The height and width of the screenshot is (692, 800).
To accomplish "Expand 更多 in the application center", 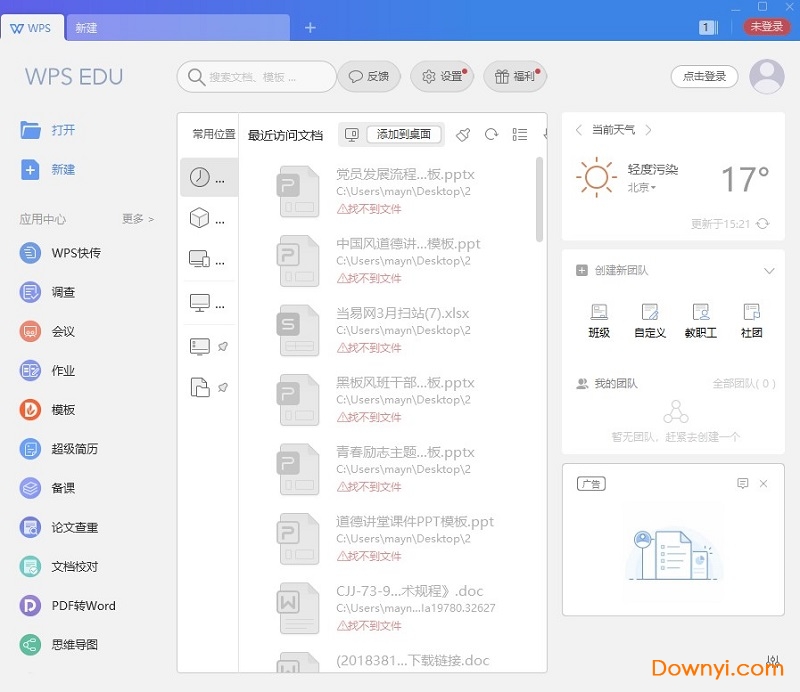I will [138, 219].
